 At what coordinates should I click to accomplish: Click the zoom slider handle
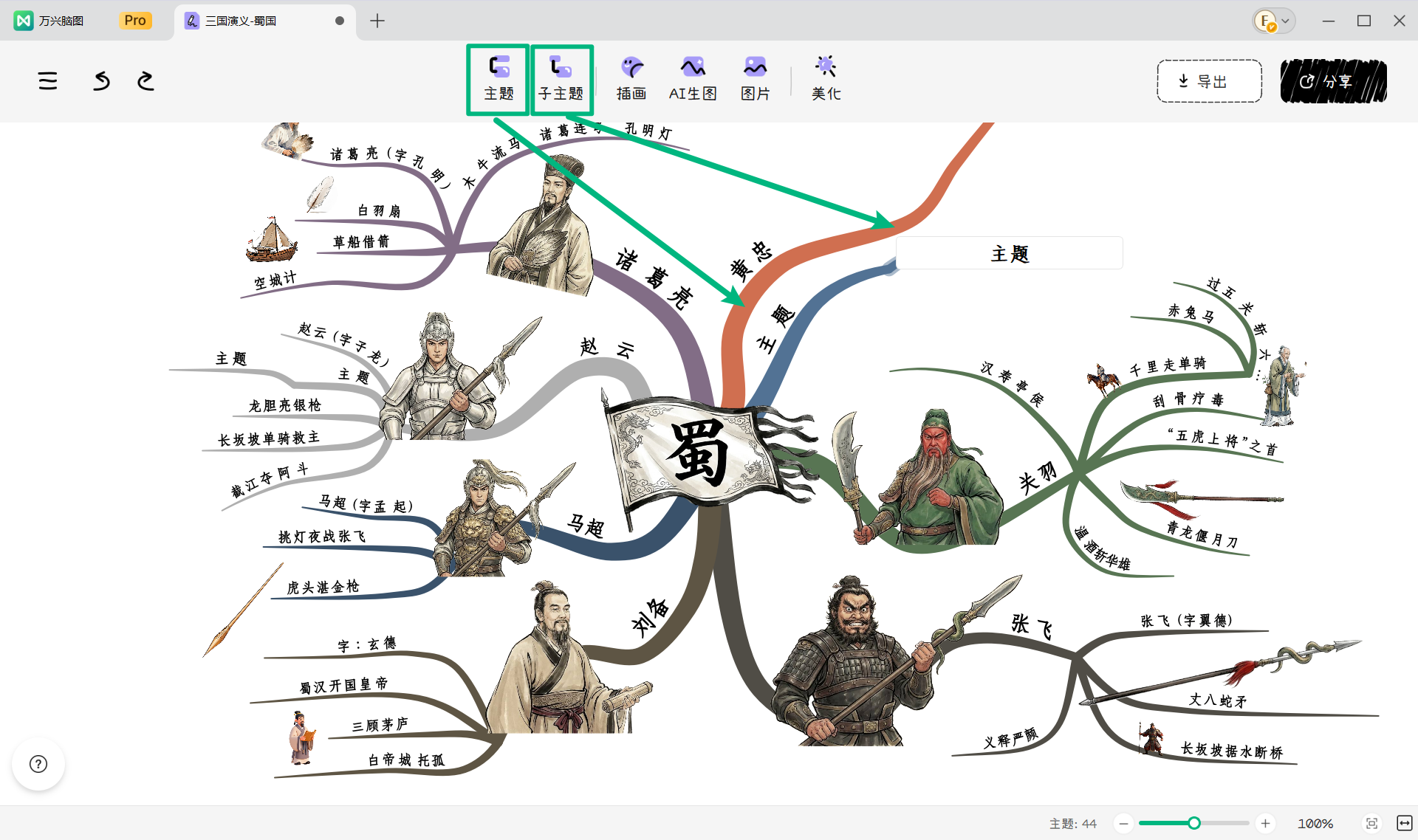coord(1194,823)
